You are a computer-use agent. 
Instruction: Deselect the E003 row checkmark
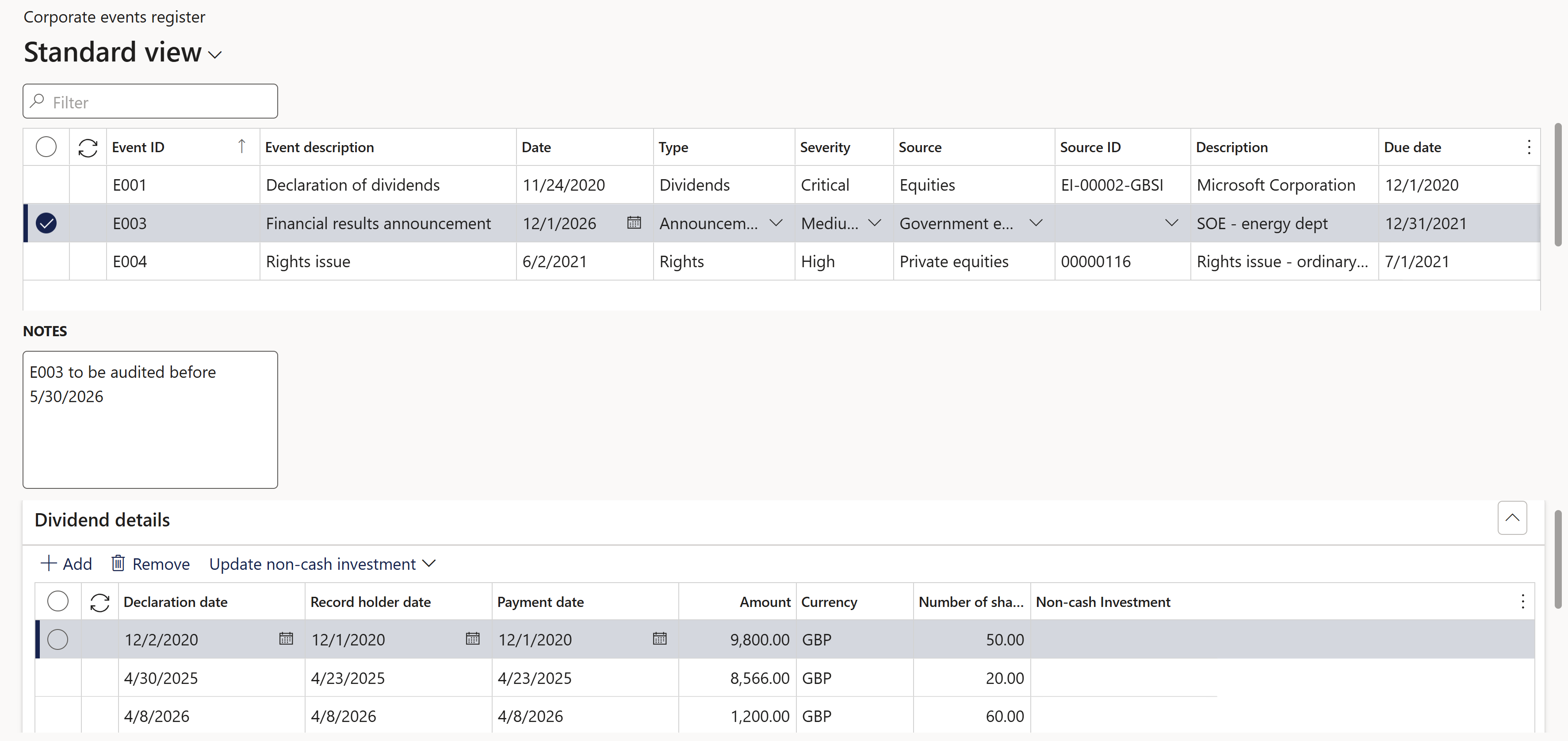point(46,223)
